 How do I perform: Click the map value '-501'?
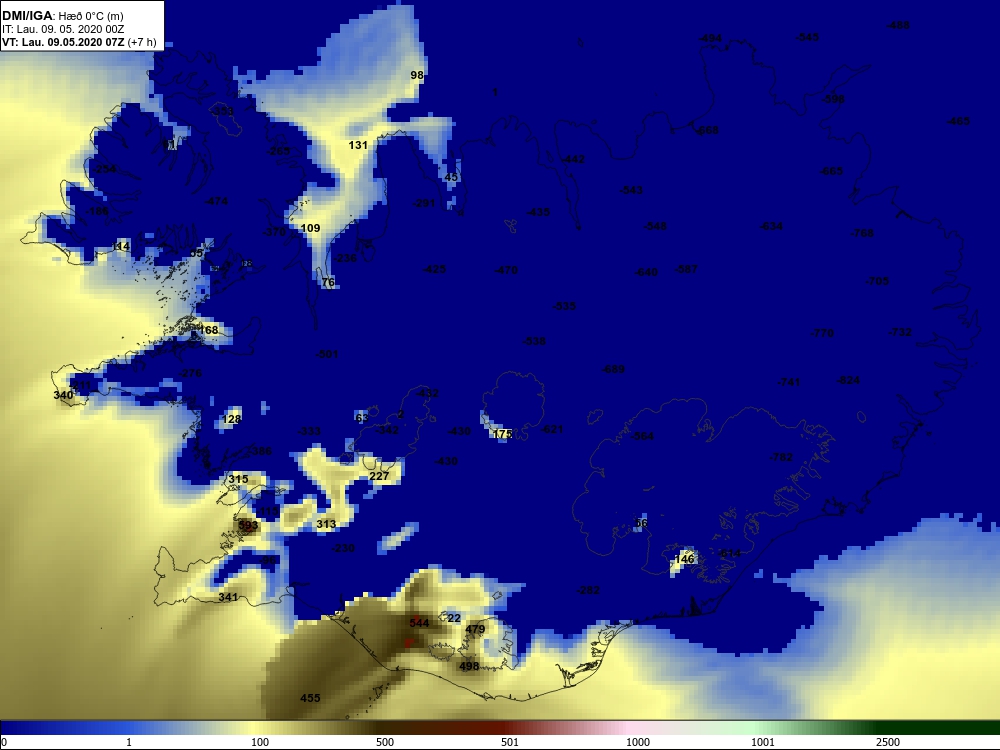click(x=327, y=354)
